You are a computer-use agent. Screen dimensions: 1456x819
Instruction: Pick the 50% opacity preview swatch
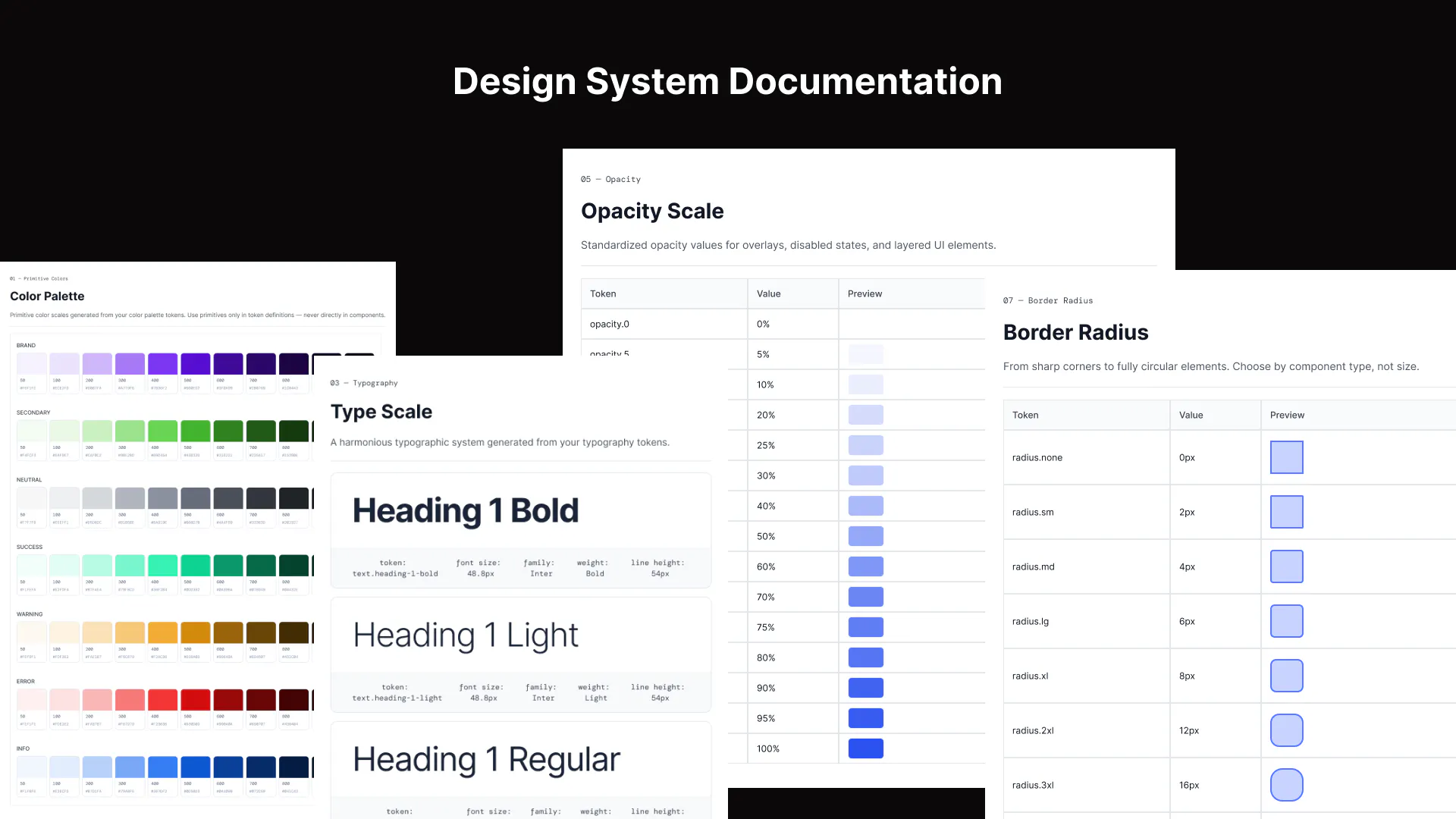866,536
